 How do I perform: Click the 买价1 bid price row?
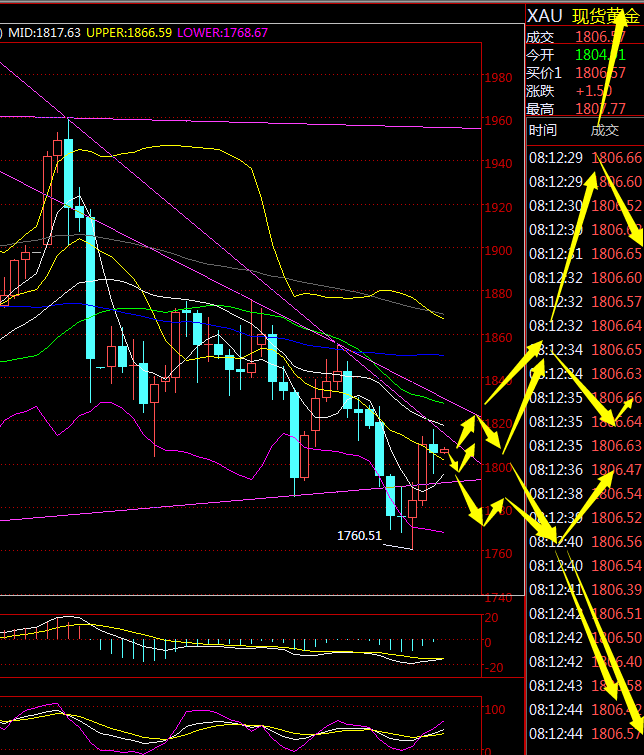pyautogui.click(x=584, y=73)
